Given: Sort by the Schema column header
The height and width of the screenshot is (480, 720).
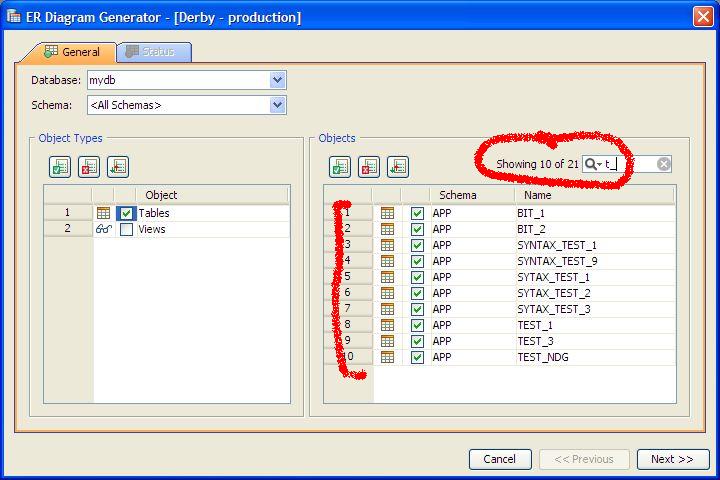Looking at the screenshot, I should click(x=472, y=195).
